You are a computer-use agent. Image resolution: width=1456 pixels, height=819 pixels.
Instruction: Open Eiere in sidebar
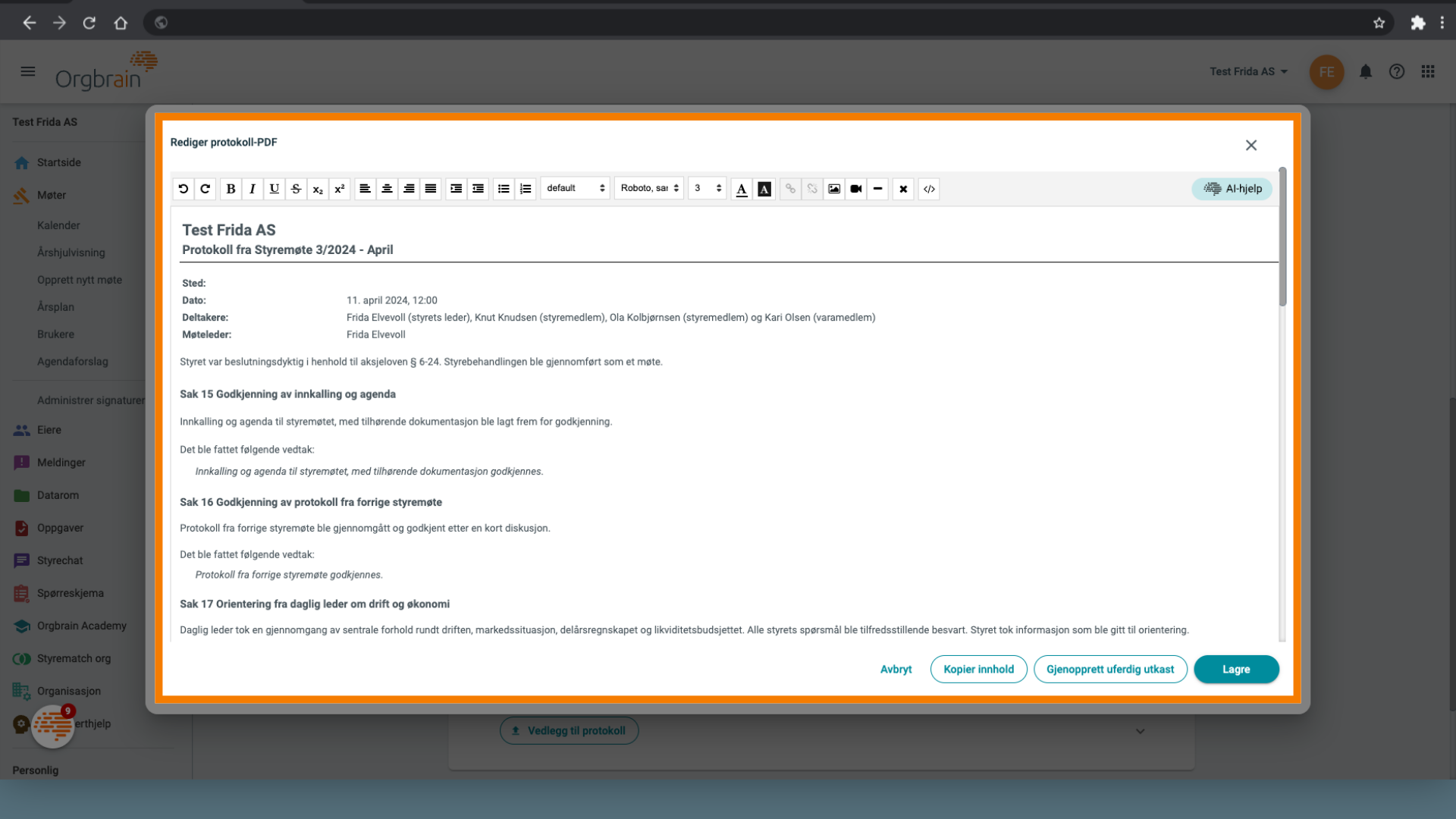49,430
